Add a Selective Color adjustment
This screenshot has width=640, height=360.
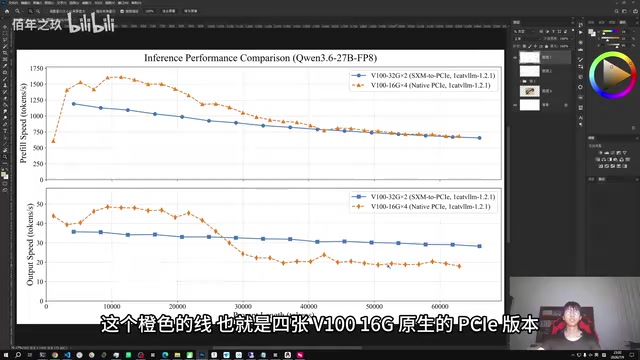pyautogui.click(x=618, y=166)
